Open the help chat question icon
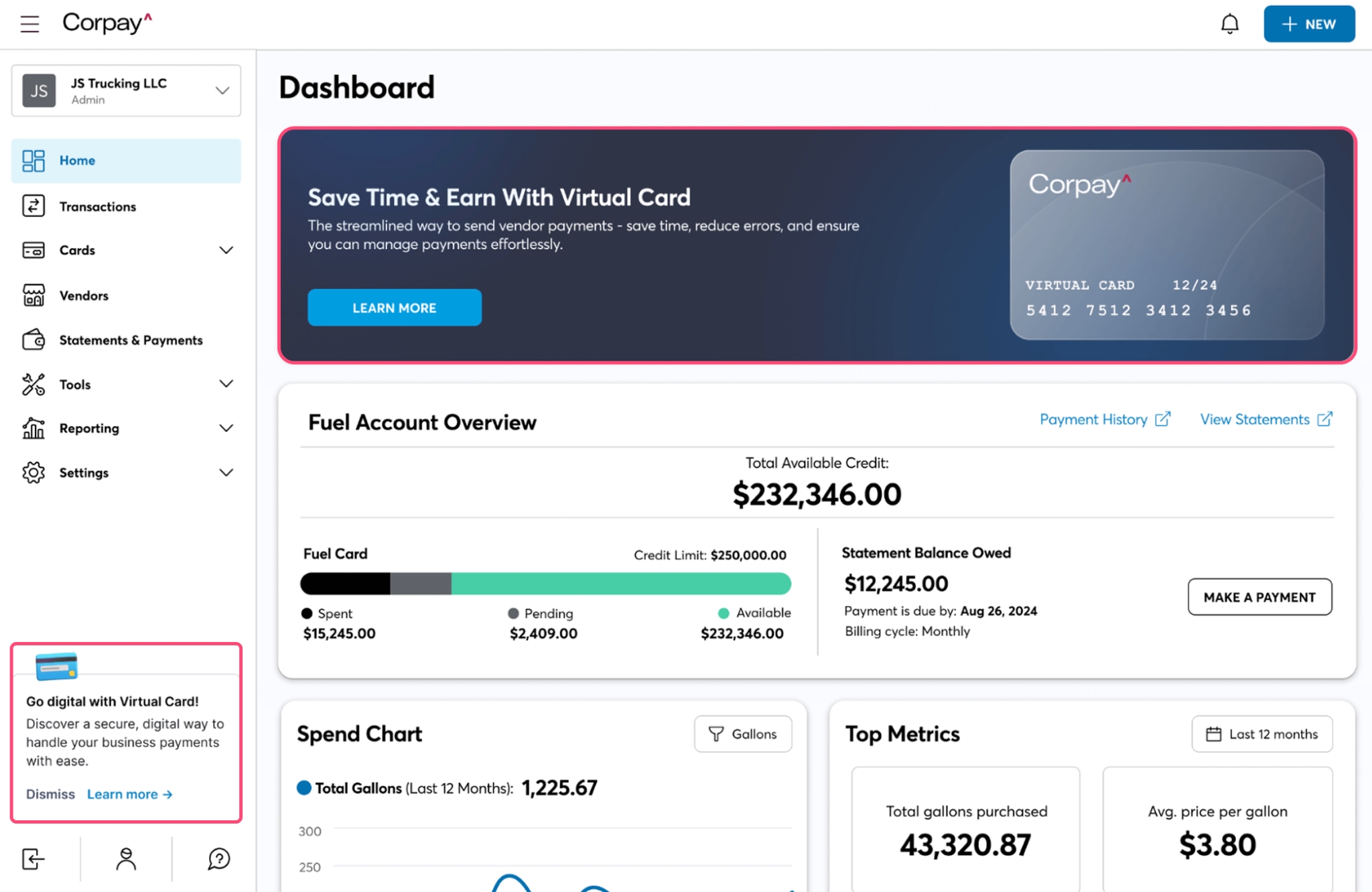The height and width of the screenshot is (892, 1372). (218, 858)
